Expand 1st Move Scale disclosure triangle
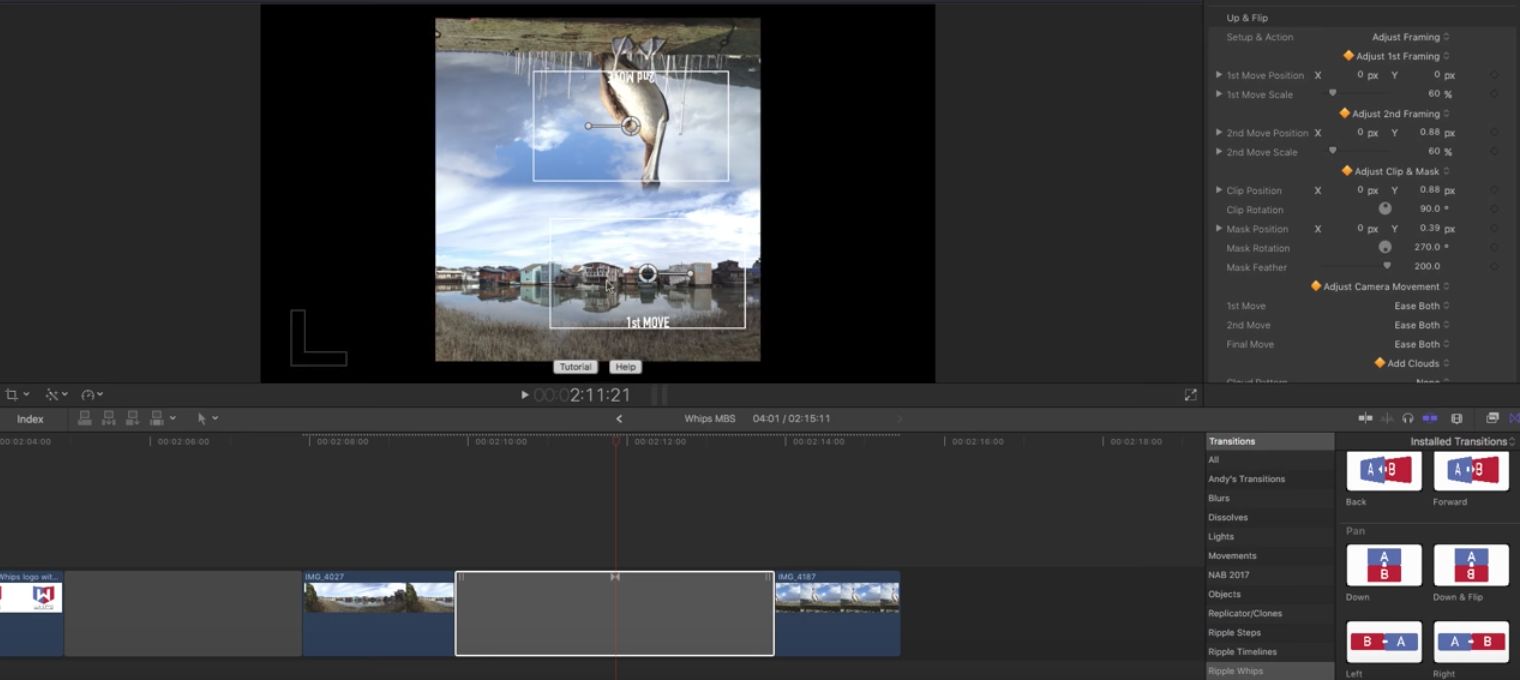 [x=1219, y=94]
